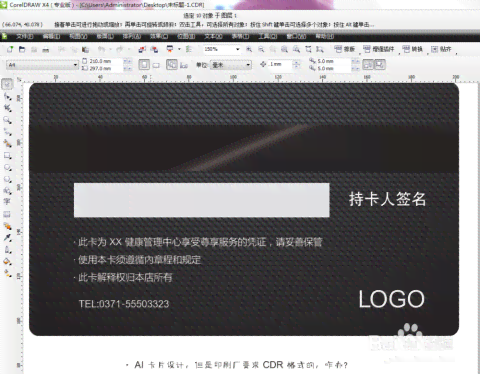Click the 贴齐 snap-to button
480x374 pixels.
click(x=441, y=49)
